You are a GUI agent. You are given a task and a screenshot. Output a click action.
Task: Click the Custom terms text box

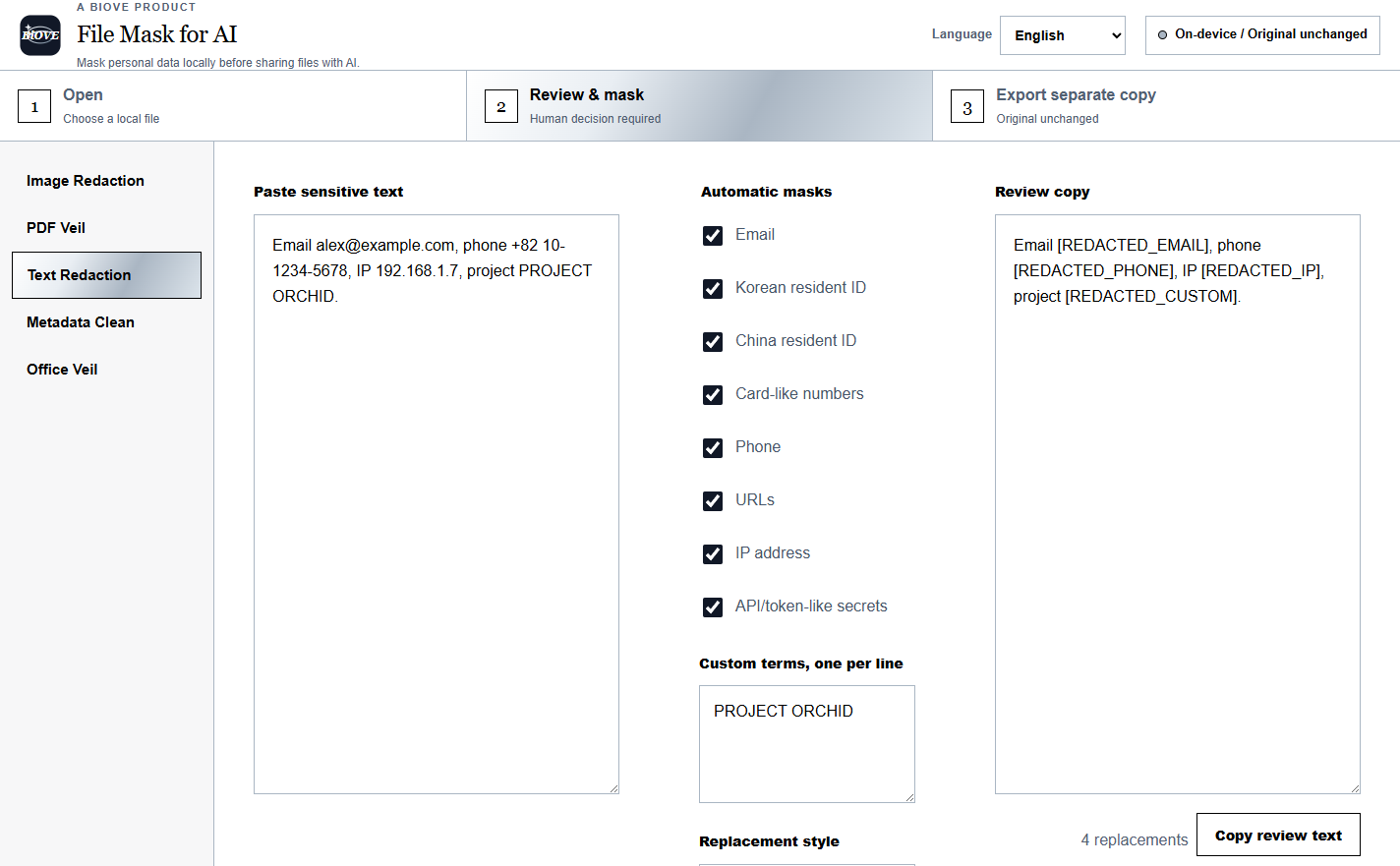click(x=807, y=744)
